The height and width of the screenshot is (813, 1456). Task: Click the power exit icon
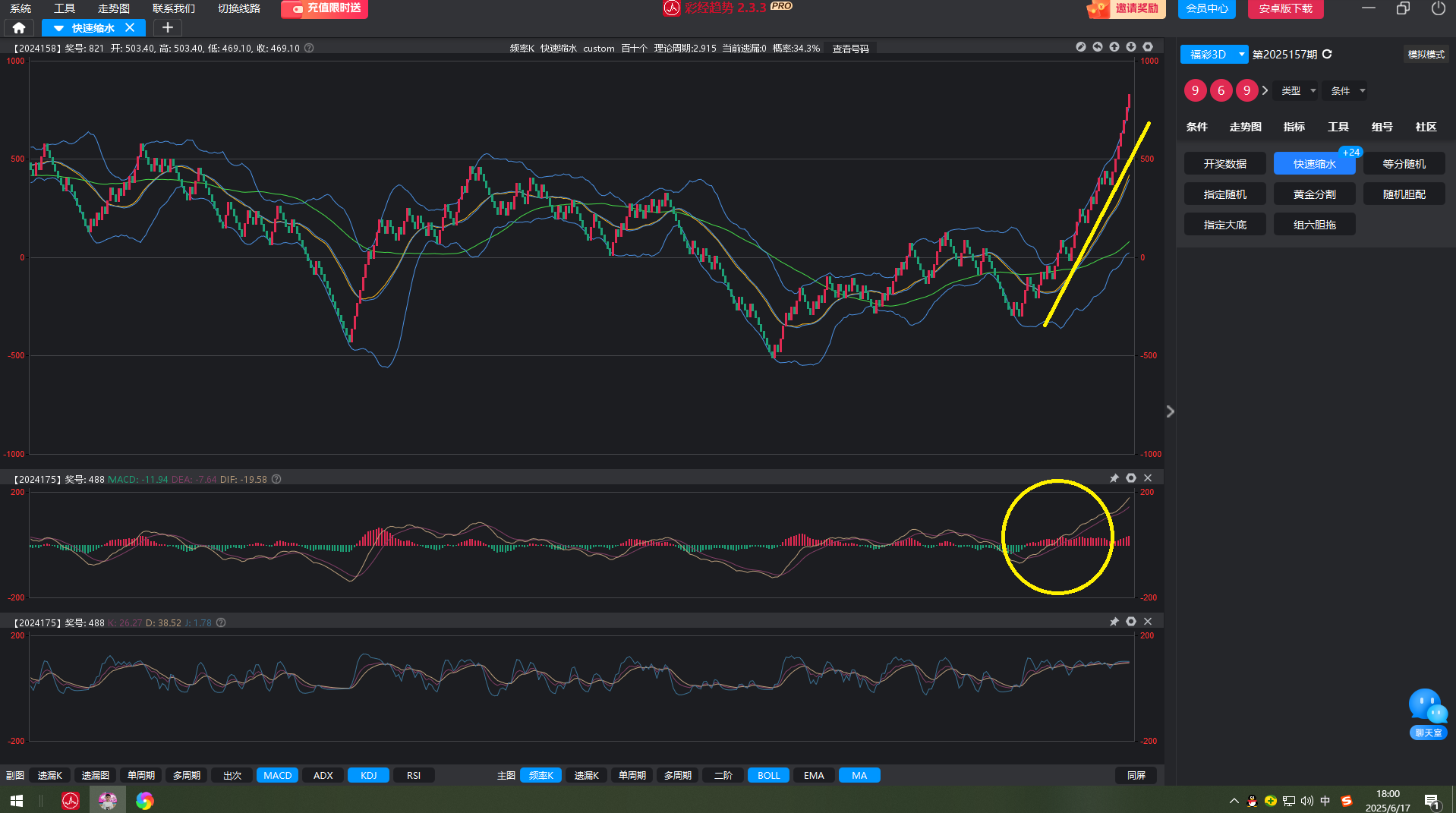[1438, 8]
